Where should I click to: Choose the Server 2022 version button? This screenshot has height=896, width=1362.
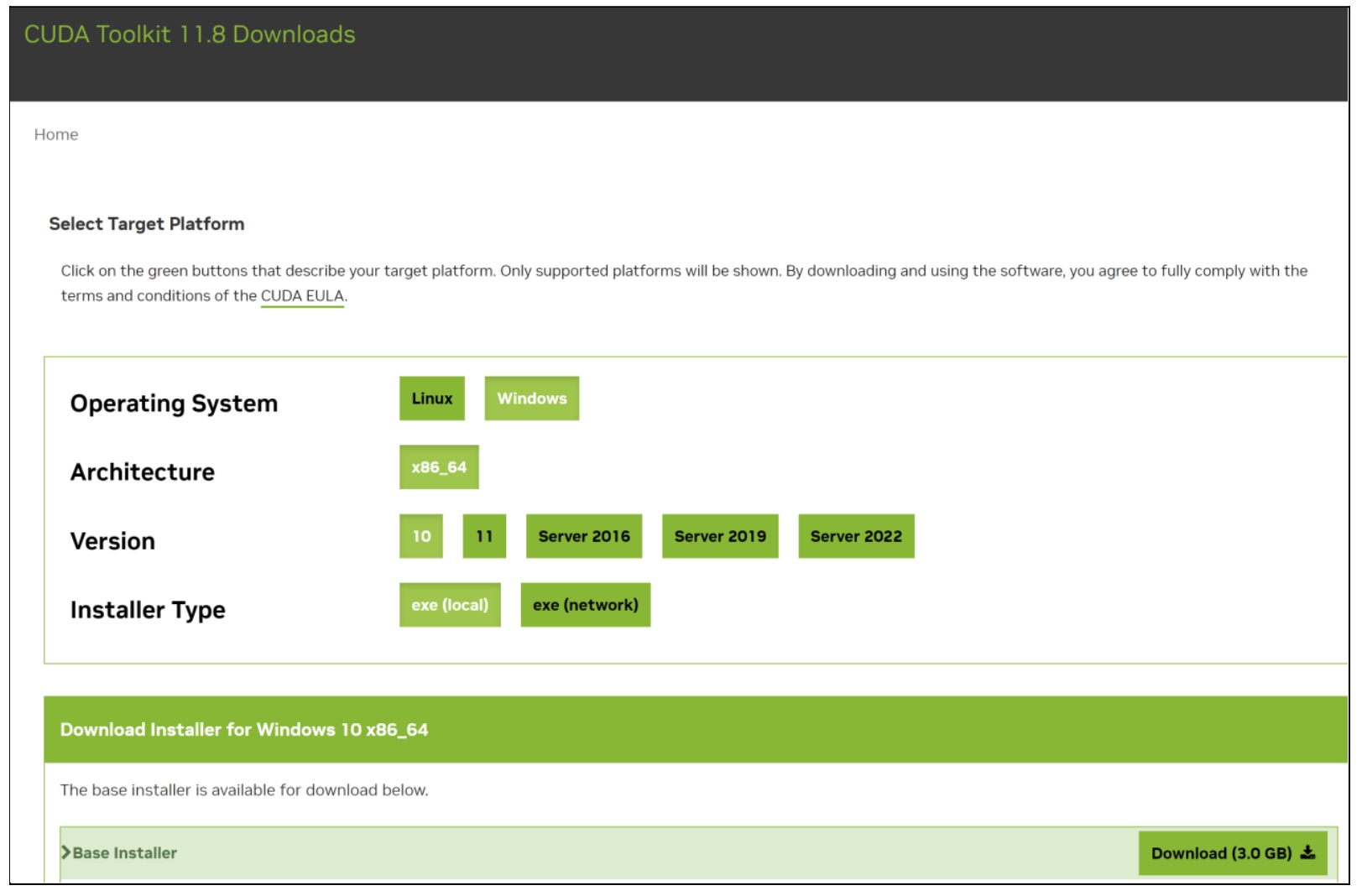coord(855,536)
